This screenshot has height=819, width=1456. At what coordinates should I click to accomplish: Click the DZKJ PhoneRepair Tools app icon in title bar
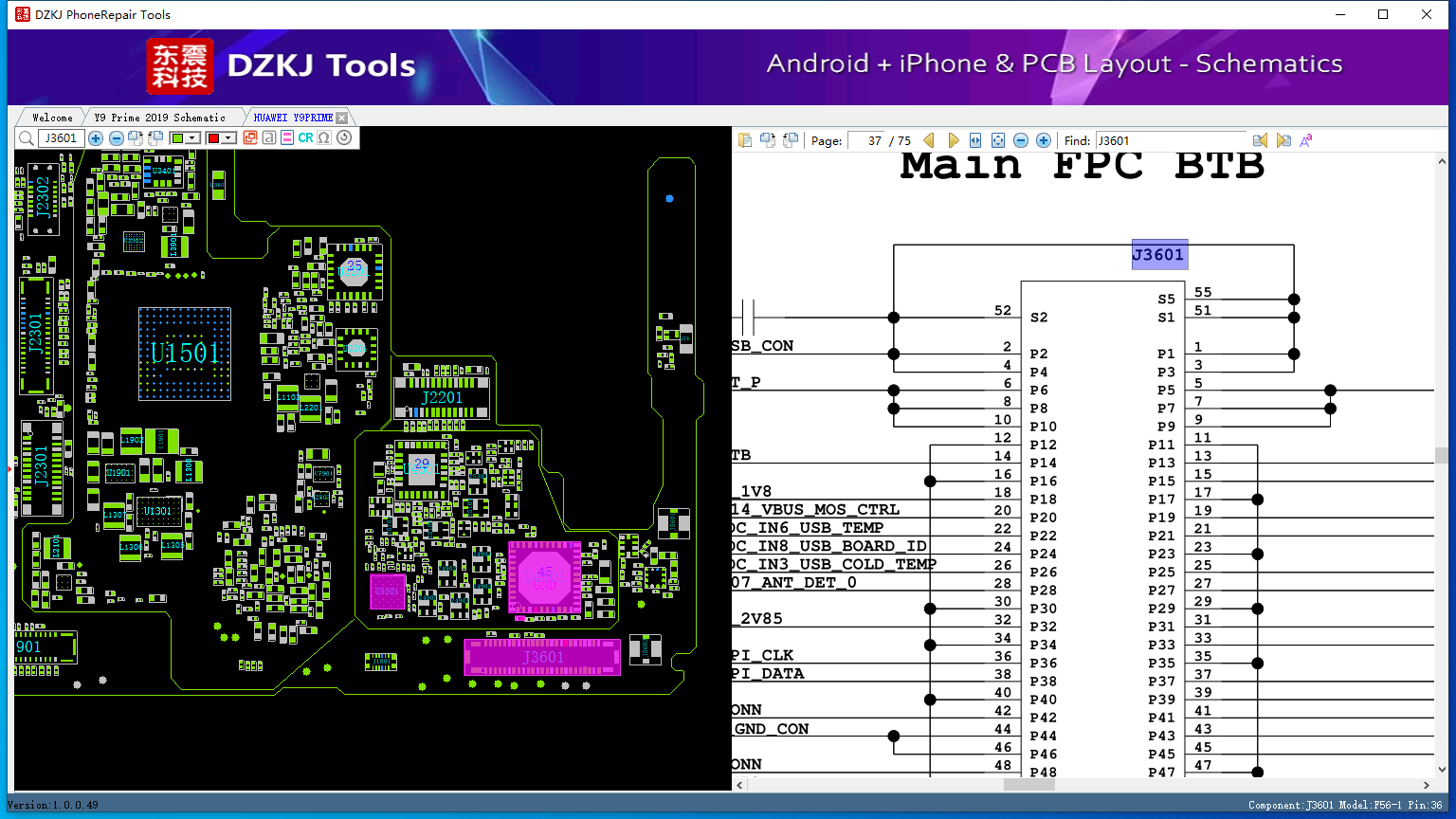click(22, 14)
